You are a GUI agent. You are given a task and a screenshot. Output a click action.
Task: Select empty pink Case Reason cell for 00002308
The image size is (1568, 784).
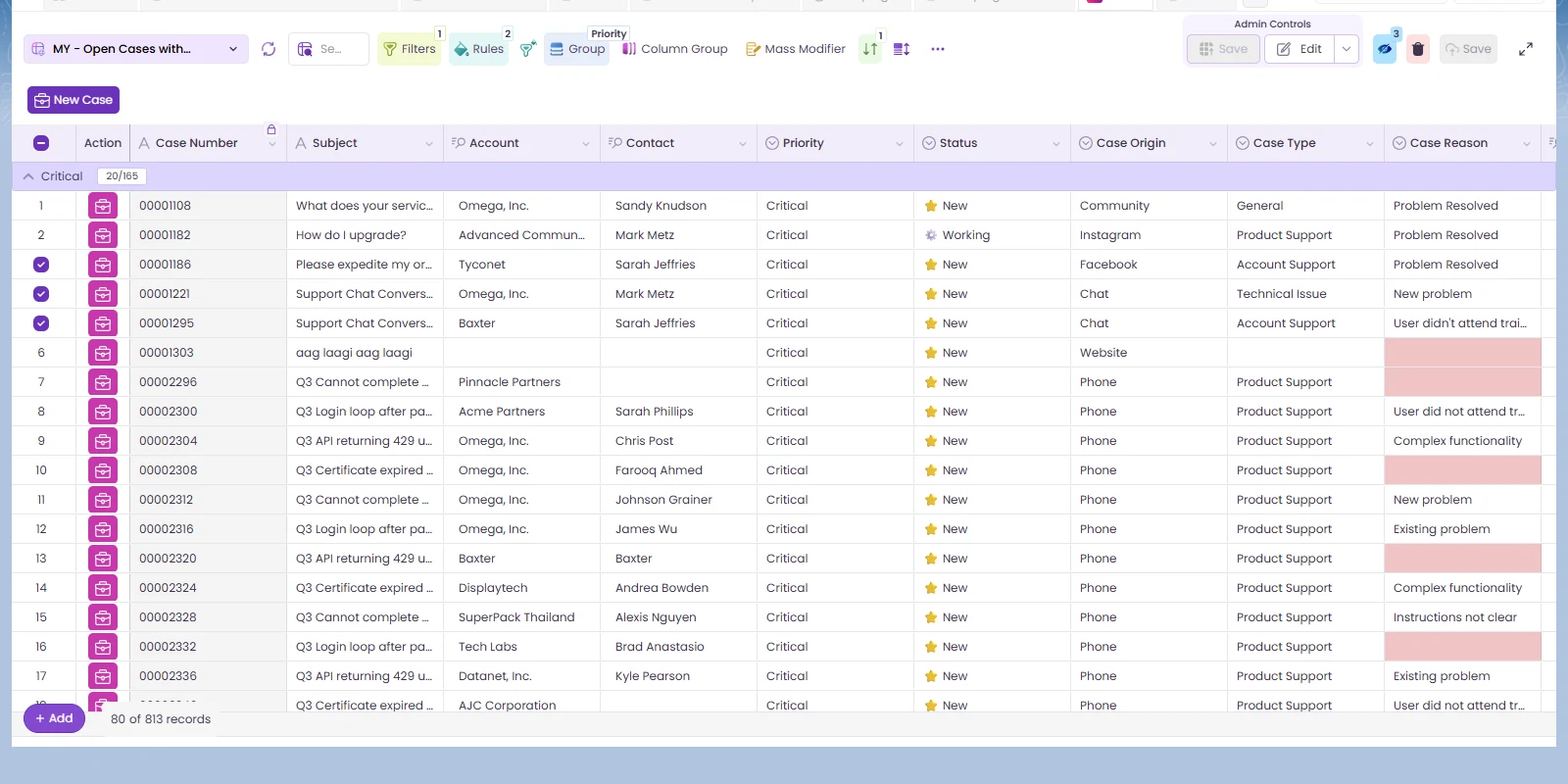point(1462,470)
